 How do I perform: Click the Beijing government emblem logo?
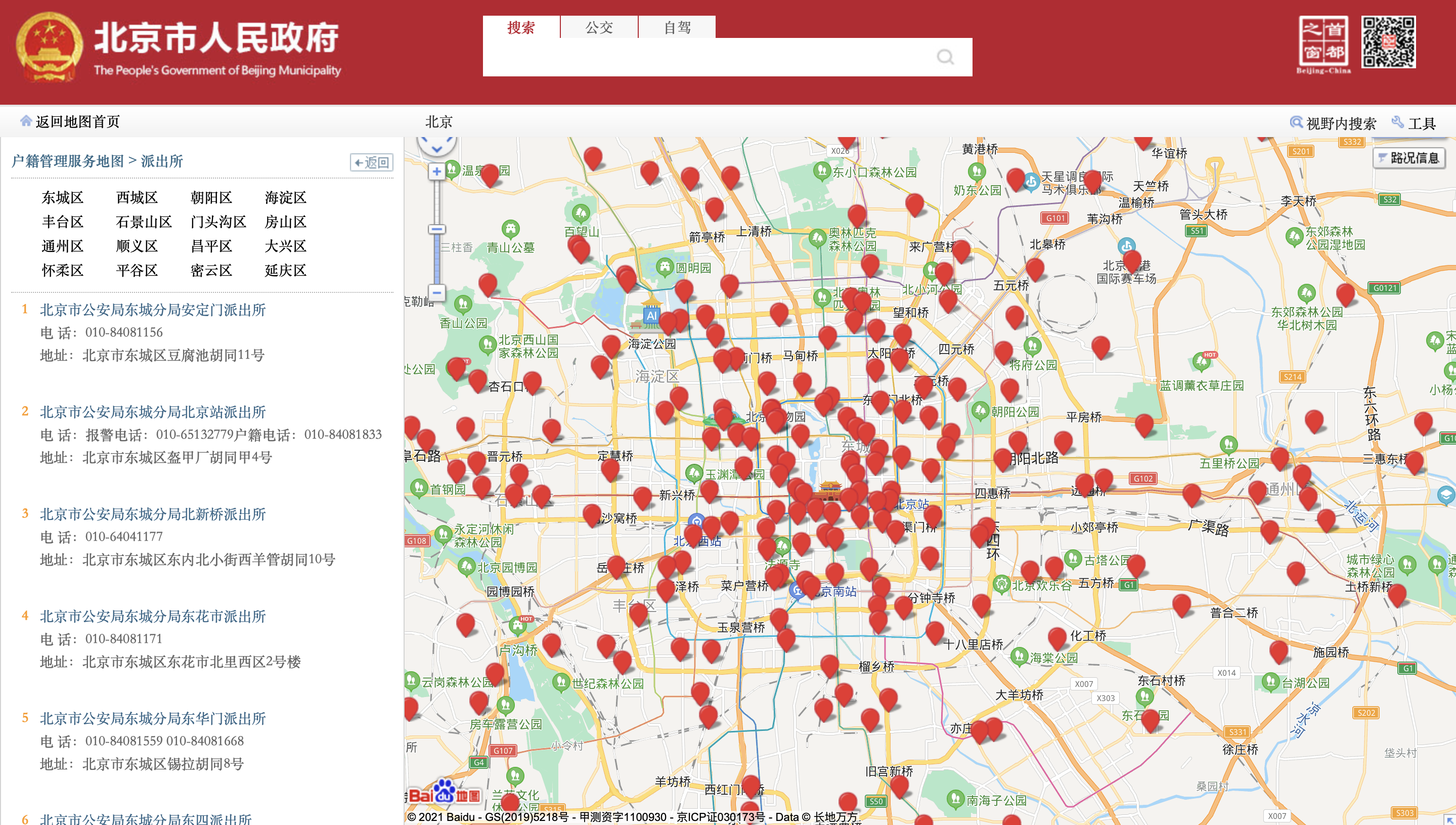[49, 48]
